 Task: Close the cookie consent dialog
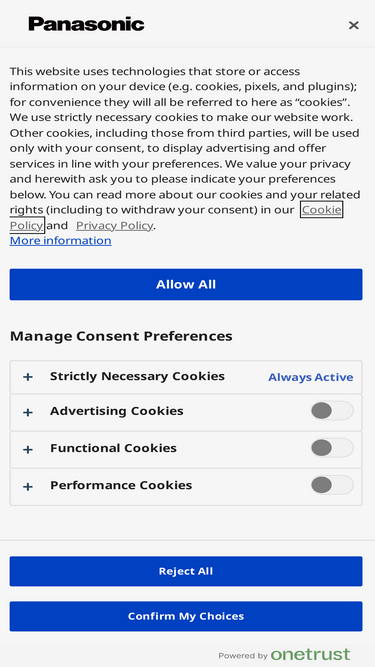(353, 26)
